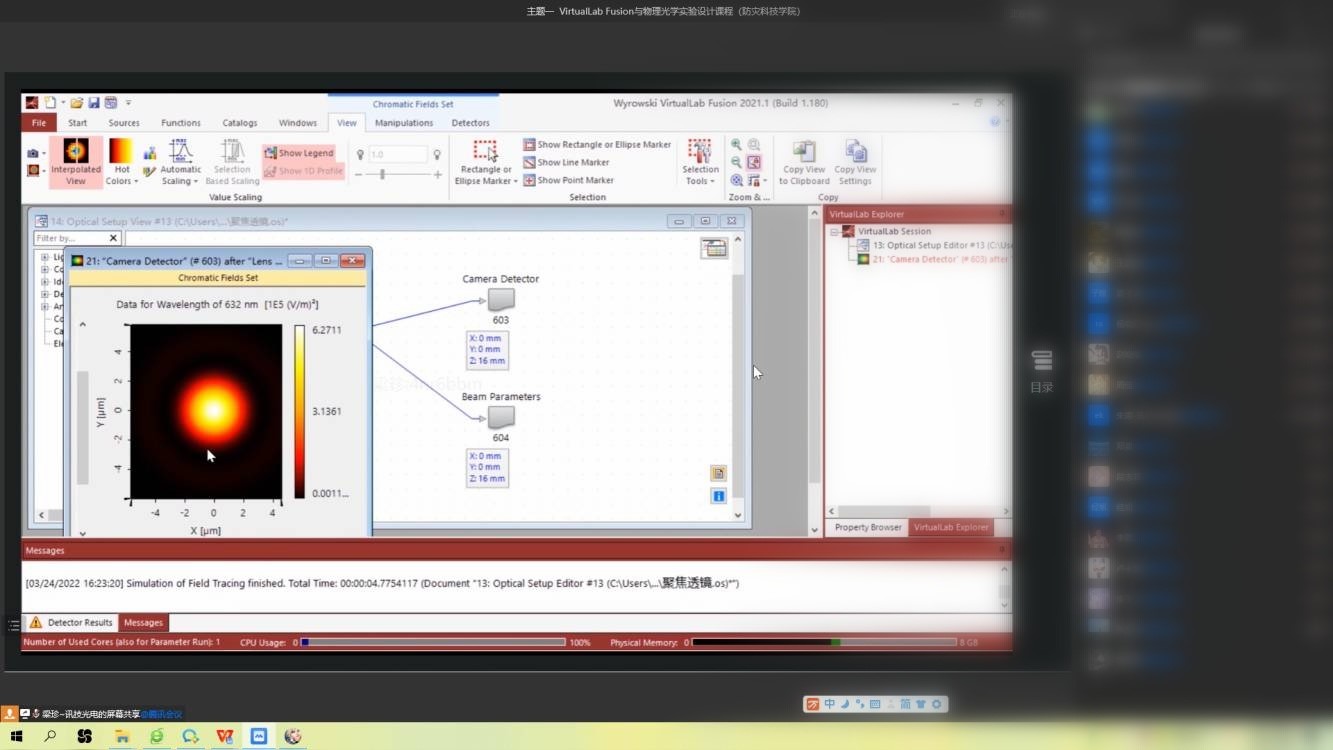Click the zoom in magnifier icon
The height and width of the screenshot is (750, 1333).
click(737, 145)
